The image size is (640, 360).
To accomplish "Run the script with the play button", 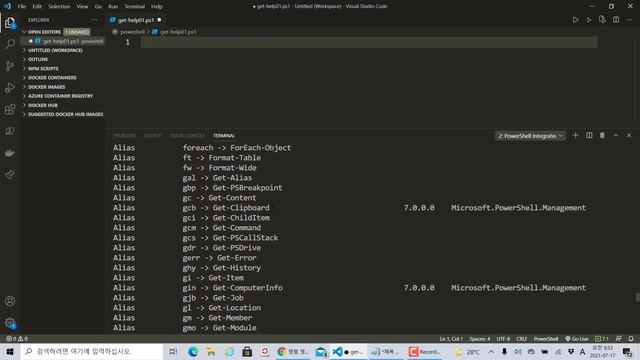I will point(576,20).
